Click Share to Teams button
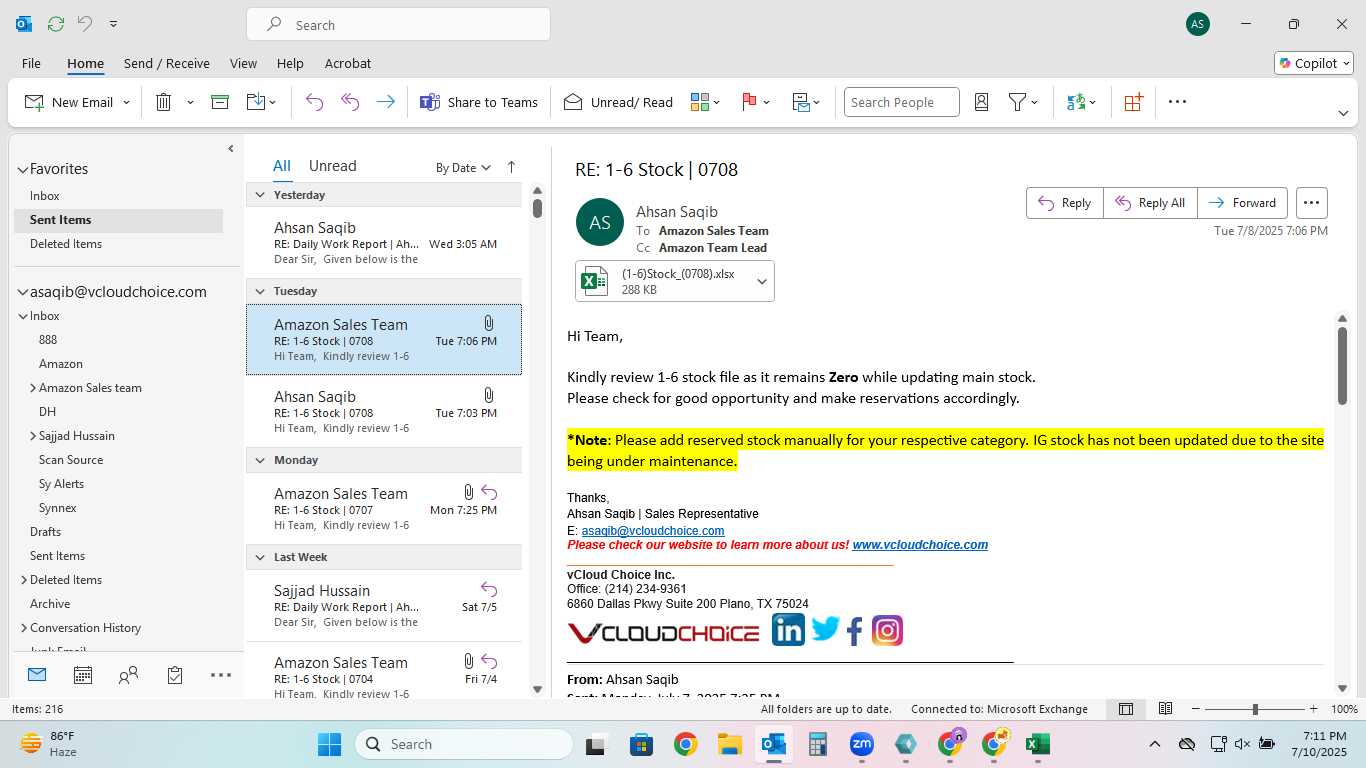The width and height of the screenshot is (1366, 768). coord(478,102)
